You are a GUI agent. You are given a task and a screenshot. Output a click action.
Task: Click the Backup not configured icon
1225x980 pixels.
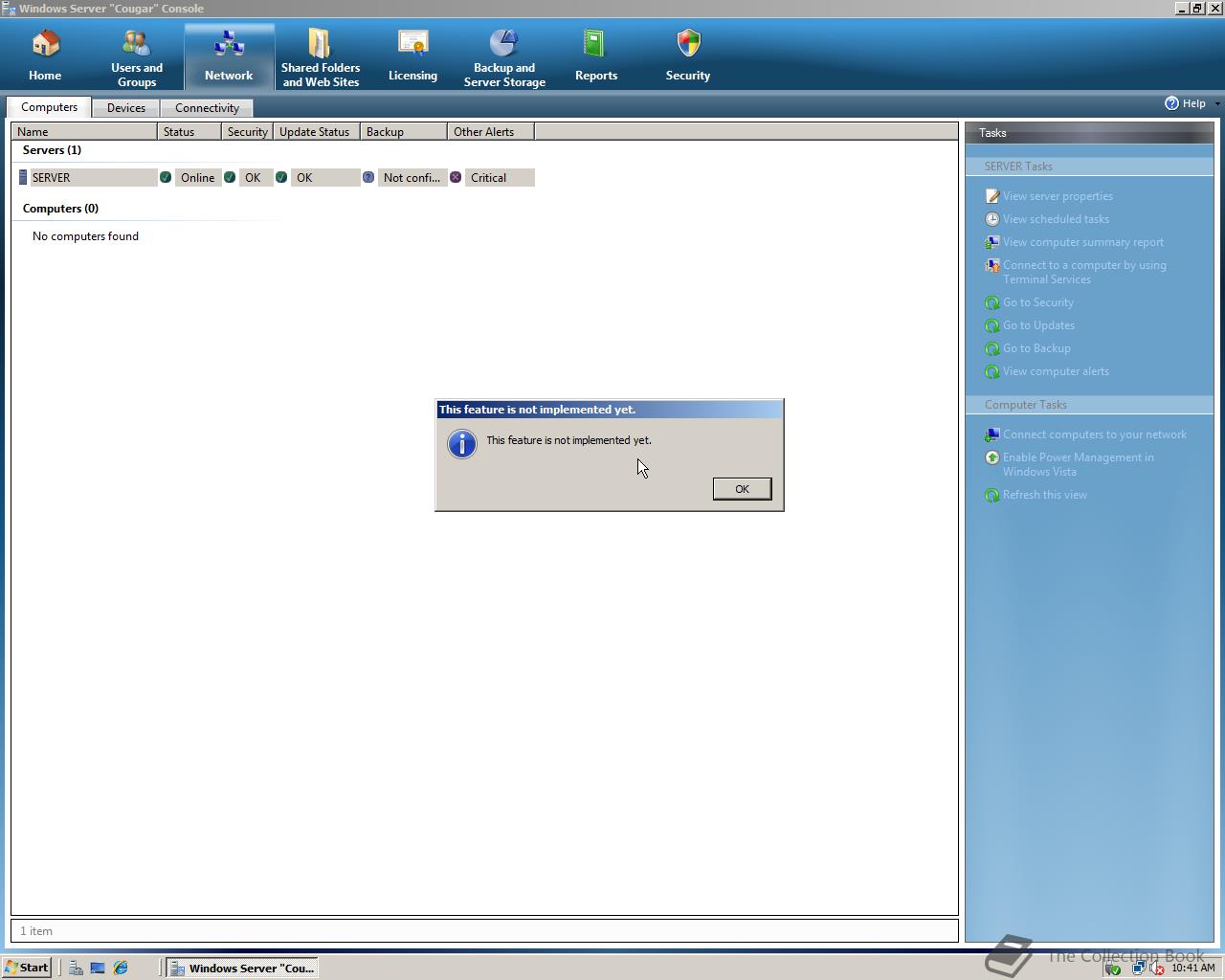pyautogui.click(x=368, y=177)
